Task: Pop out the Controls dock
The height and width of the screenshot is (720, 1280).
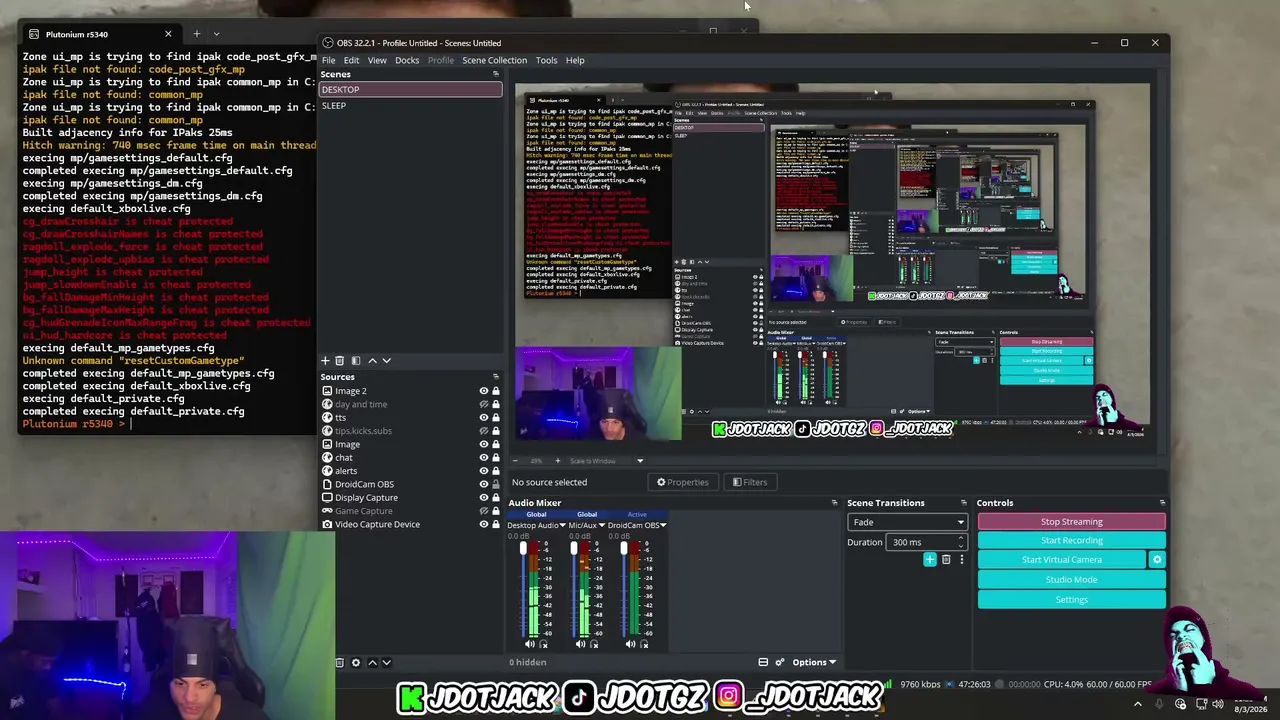Action: pos(1162,503)
